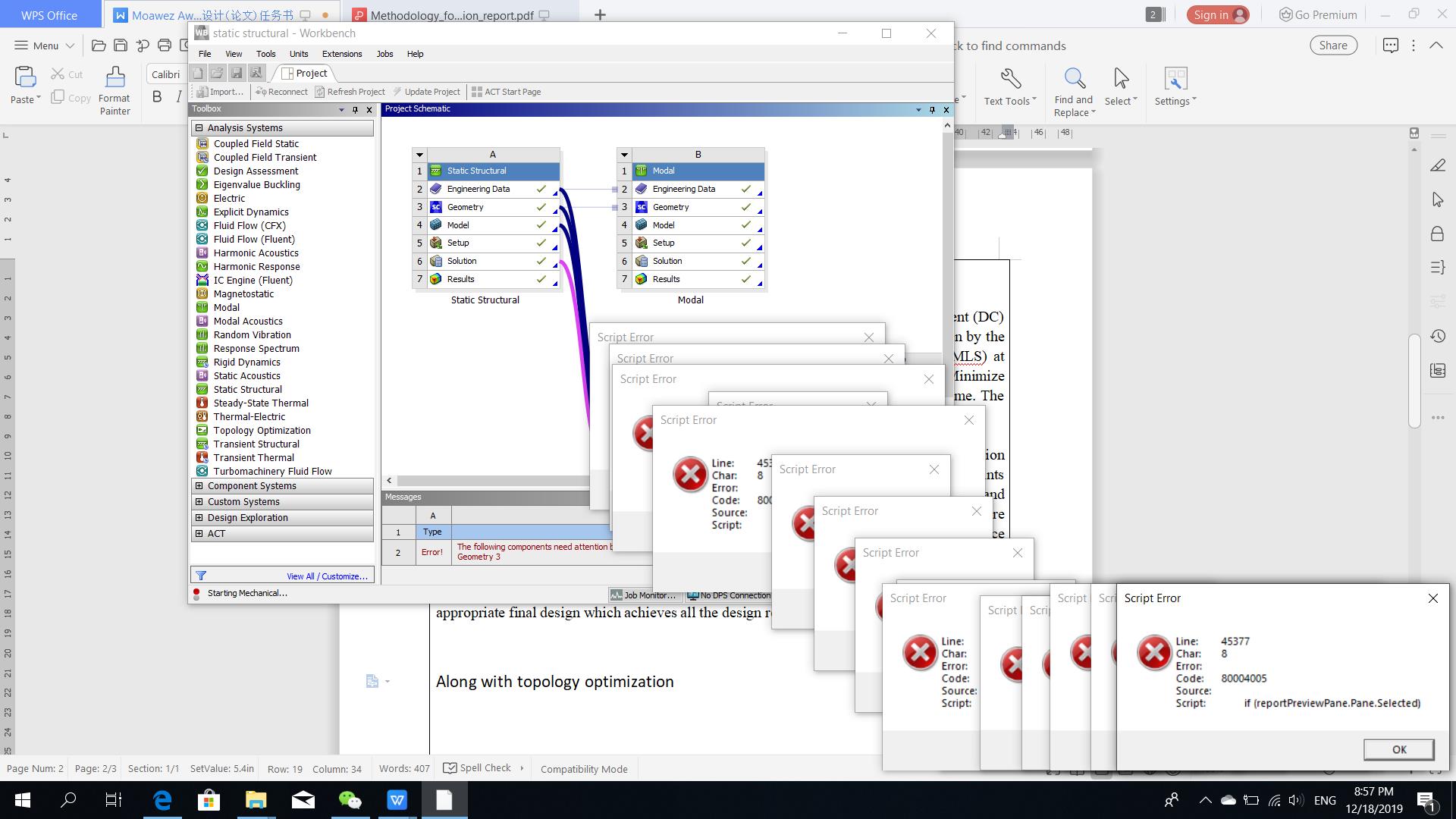Click Refresh Project button
Screen dimensions: 1456x819
350,92
